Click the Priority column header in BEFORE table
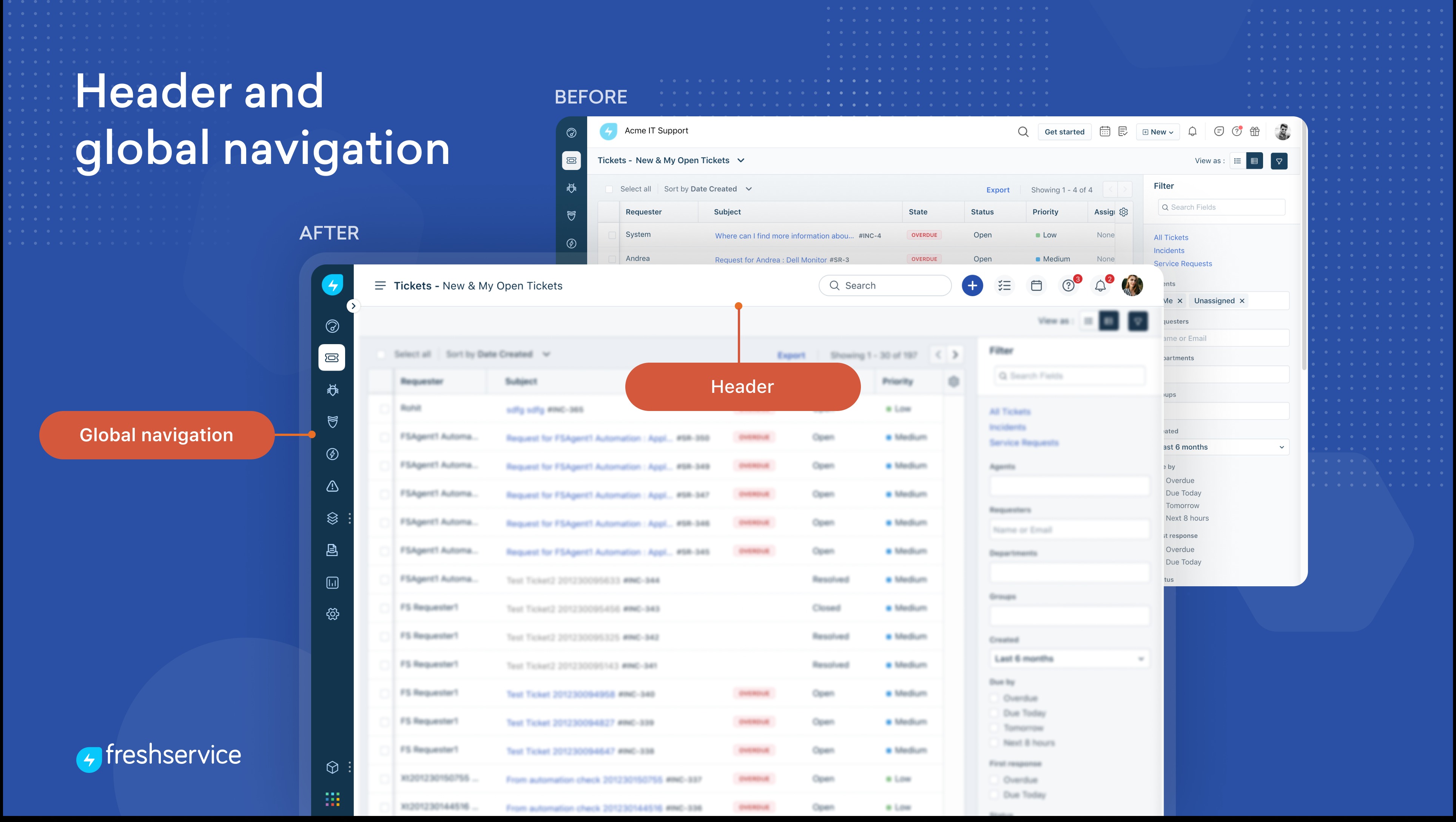The width and height of the screenshot is (1456, 822). [1045, 212]
